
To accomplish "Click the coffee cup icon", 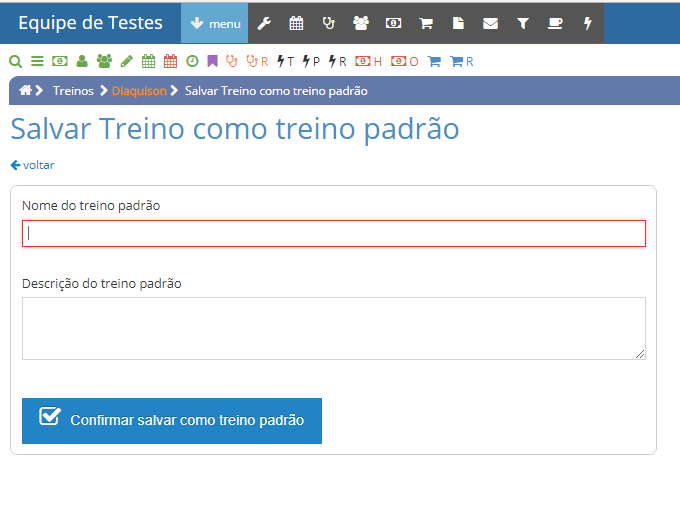I will coord(555,23).
